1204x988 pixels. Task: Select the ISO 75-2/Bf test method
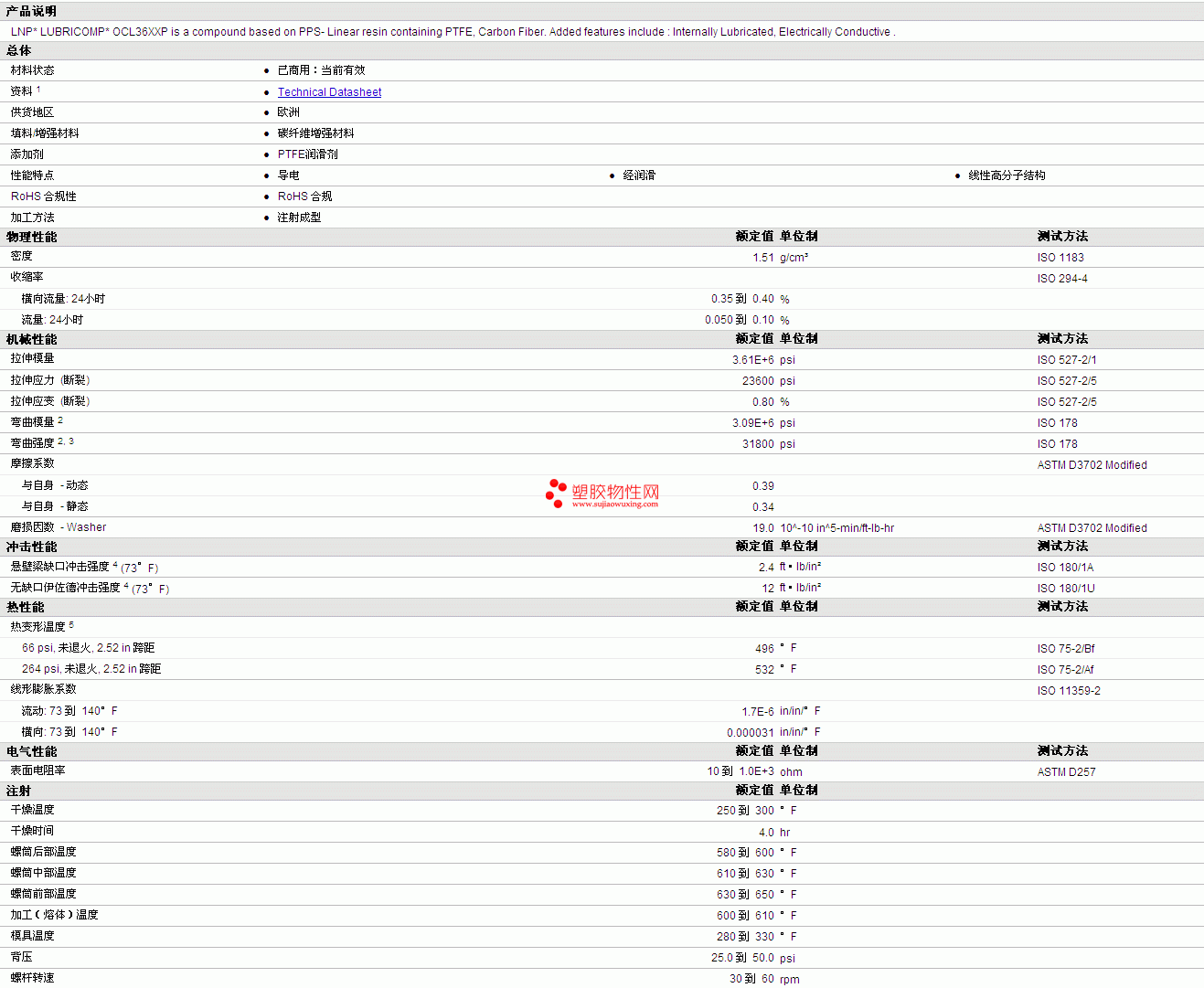tap(1066, 649)
